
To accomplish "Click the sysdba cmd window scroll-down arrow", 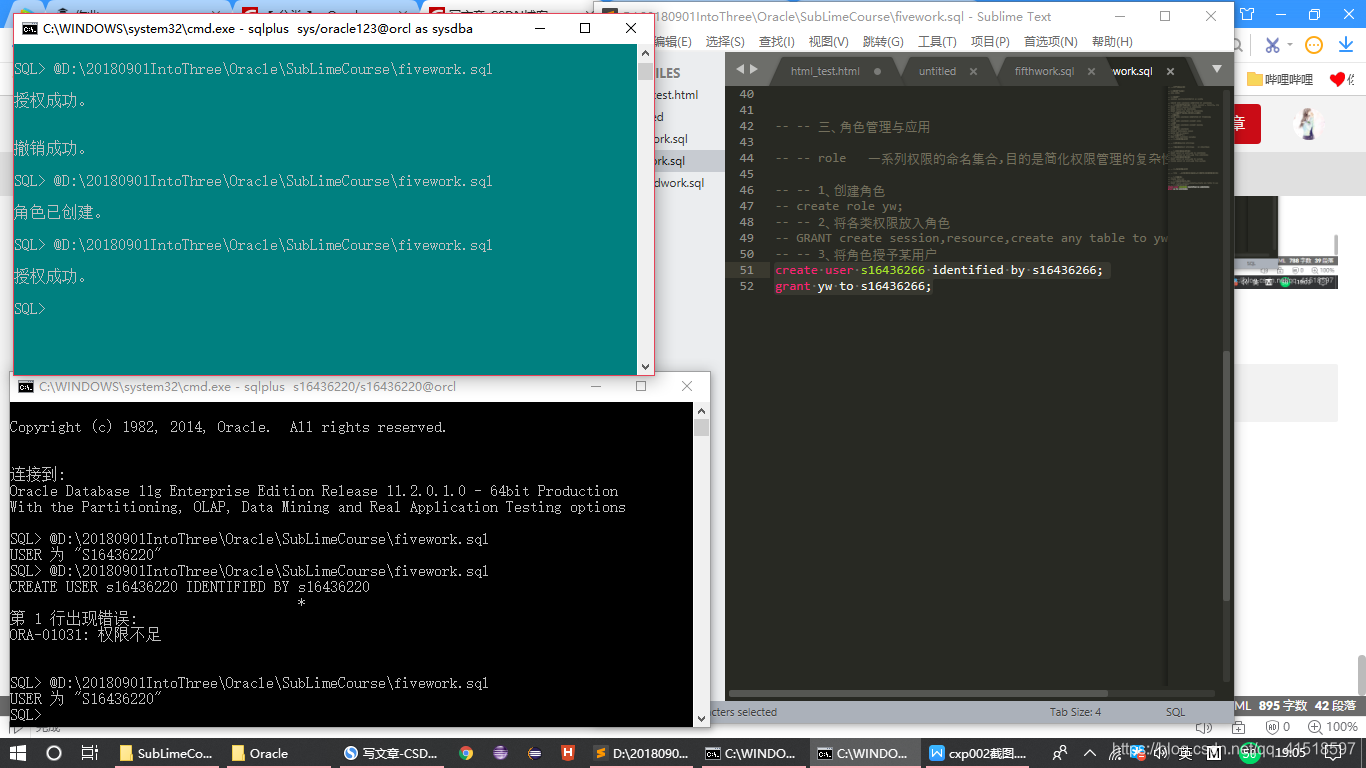I will point(645,367).
